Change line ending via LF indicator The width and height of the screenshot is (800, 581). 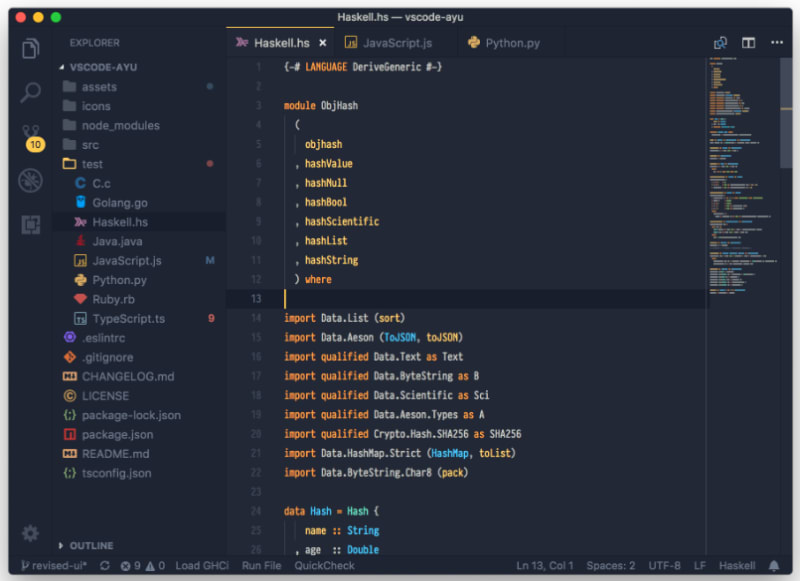pyautogui.click(x=699, y=566)
